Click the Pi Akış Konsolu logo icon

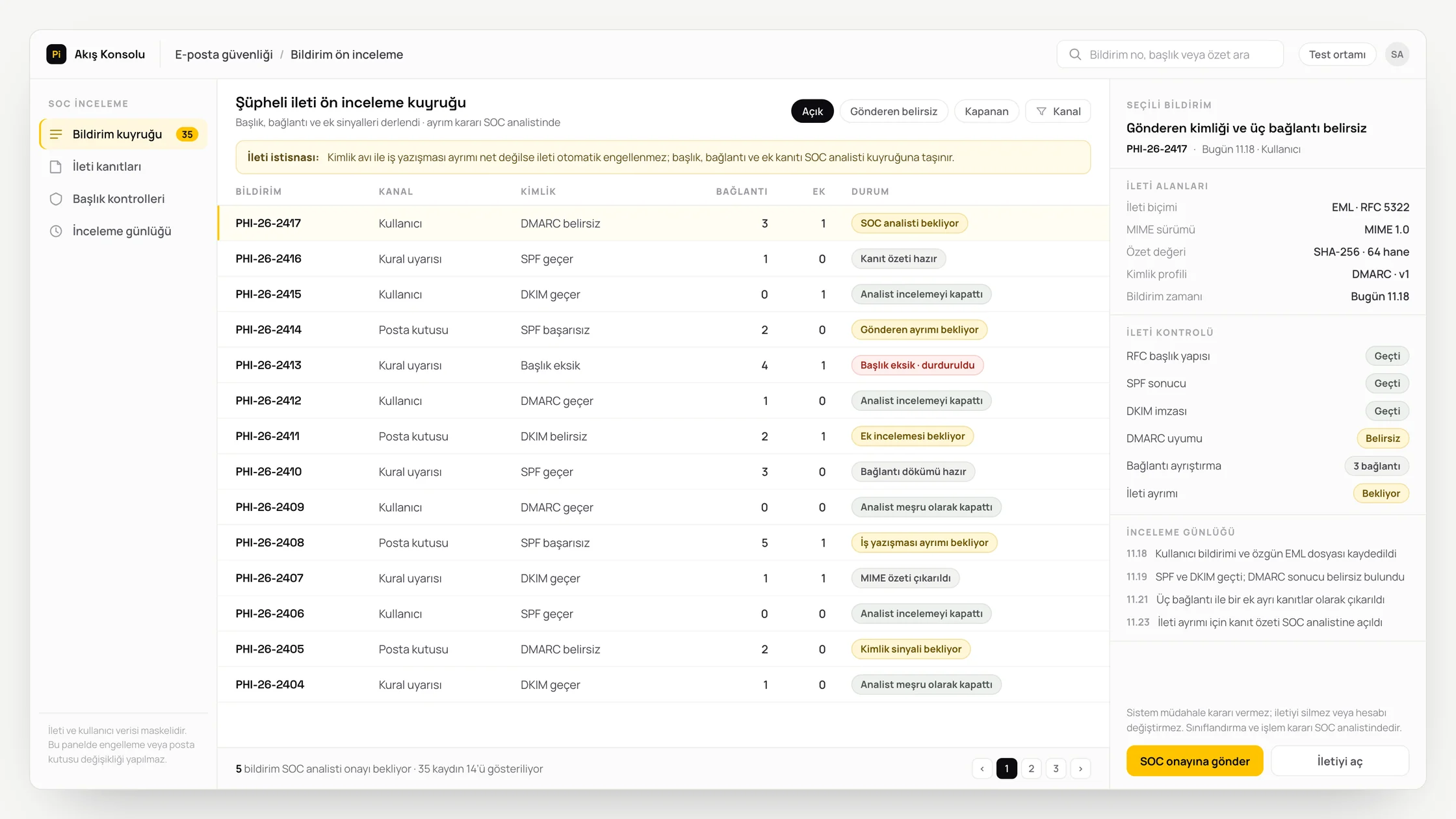57,55
